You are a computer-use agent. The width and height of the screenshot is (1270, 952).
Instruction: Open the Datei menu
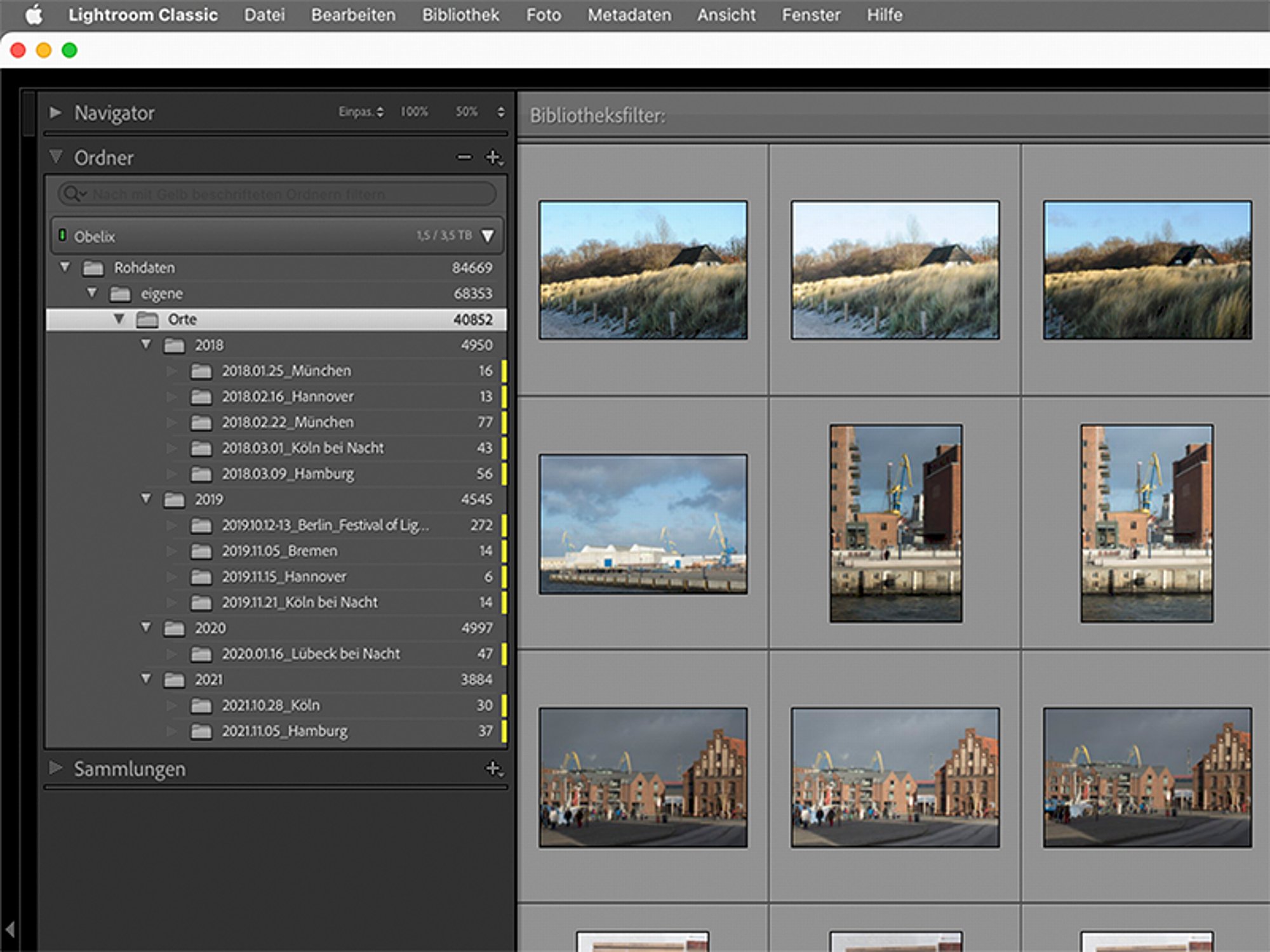coord(264,15)
